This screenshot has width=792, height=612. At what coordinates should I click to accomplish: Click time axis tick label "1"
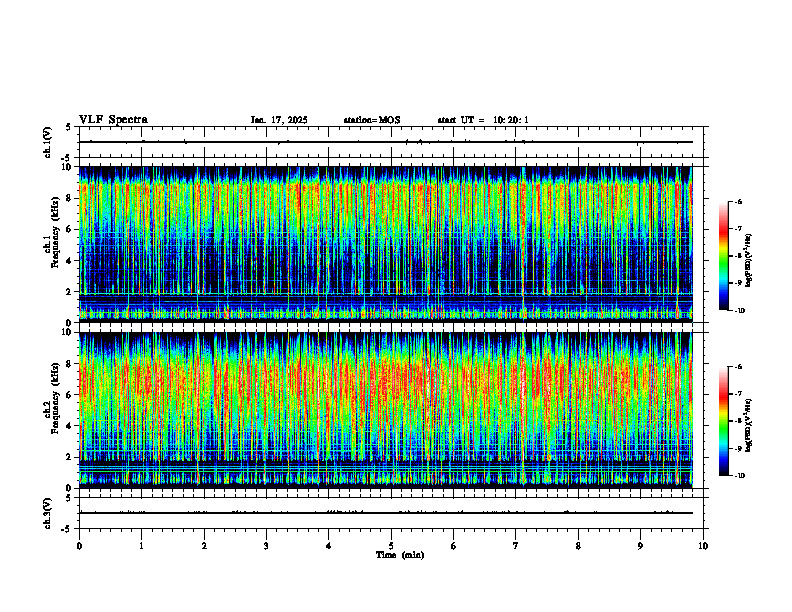[141, 546]
